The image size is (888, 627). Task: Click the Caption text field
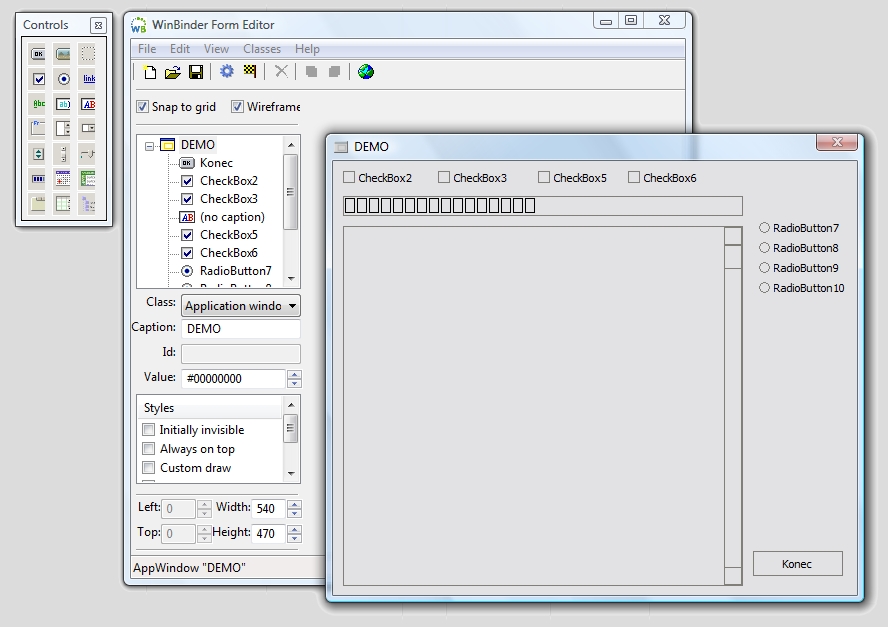240,329
